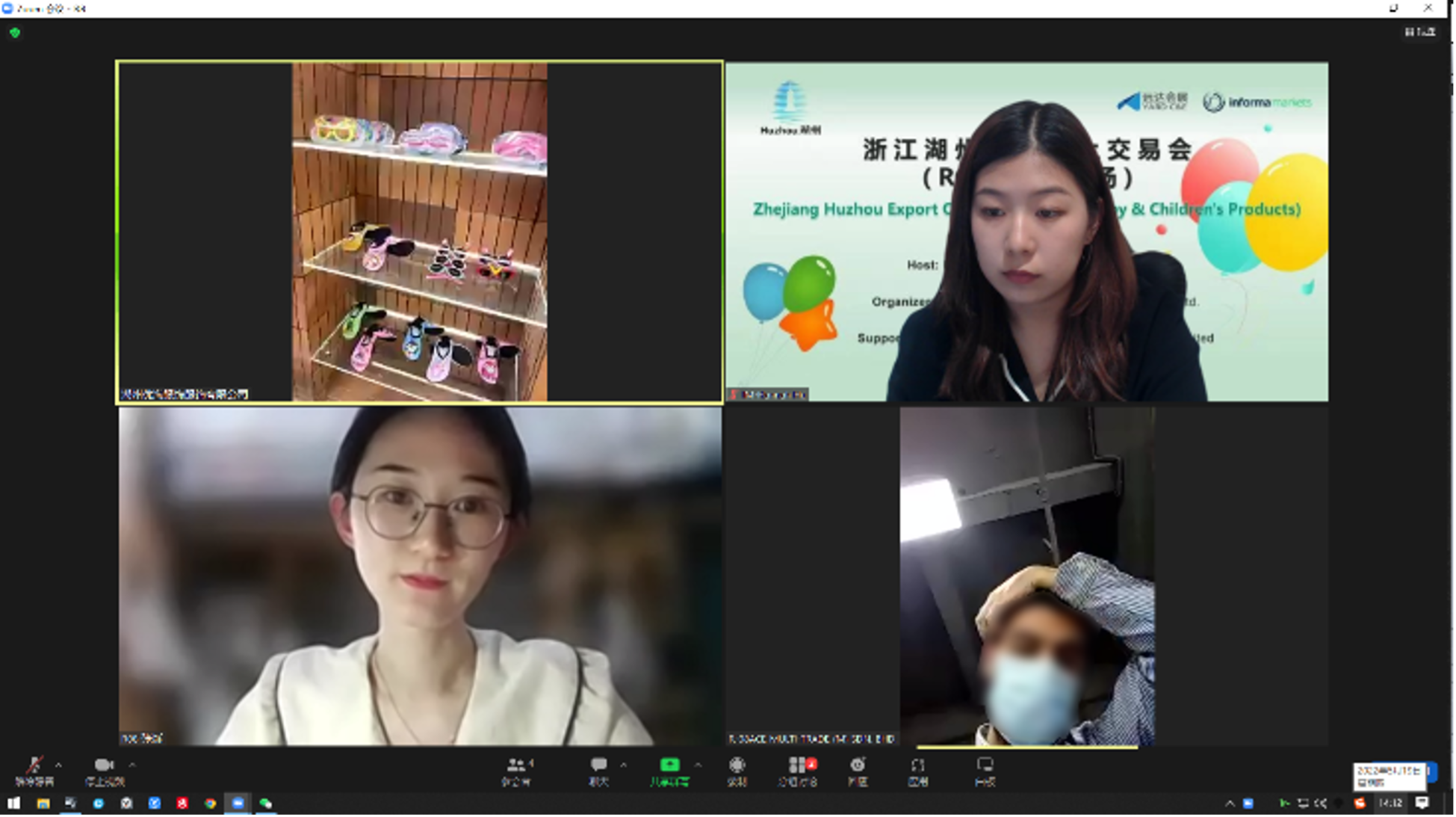Select the woman with glasses video tile
This screenshot has width=1456, height=817.
[420, 576]
